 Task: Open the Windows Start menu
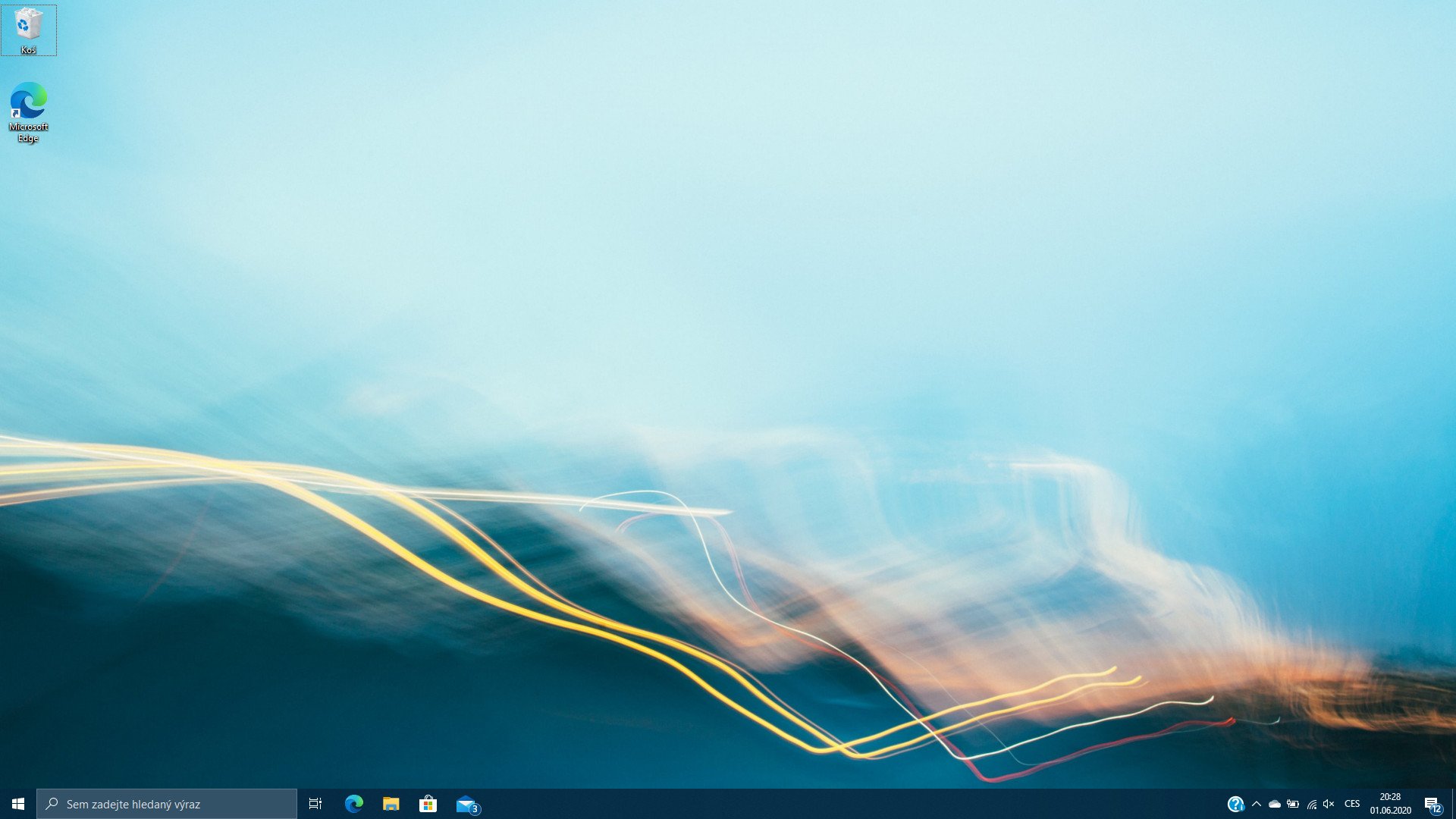18,804
